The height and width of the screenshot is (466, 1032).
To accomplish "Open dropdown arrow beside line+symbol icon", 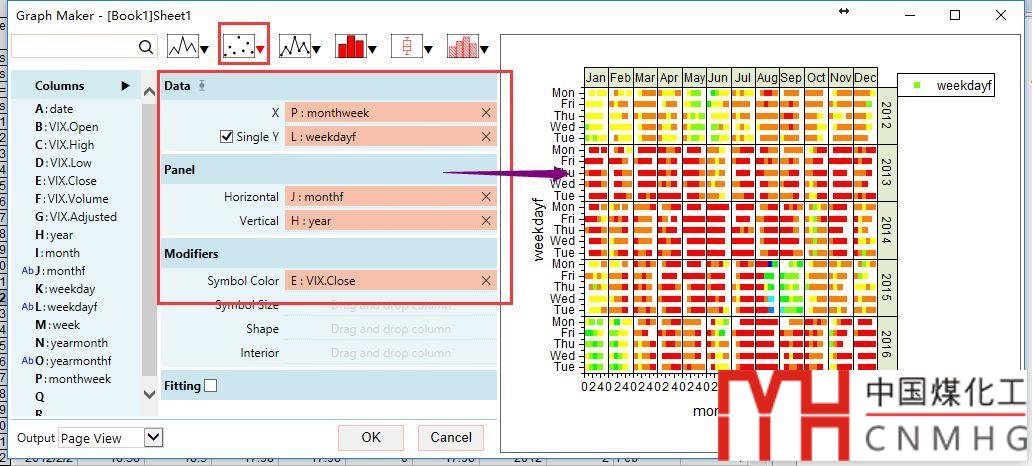I will [317, 49].
